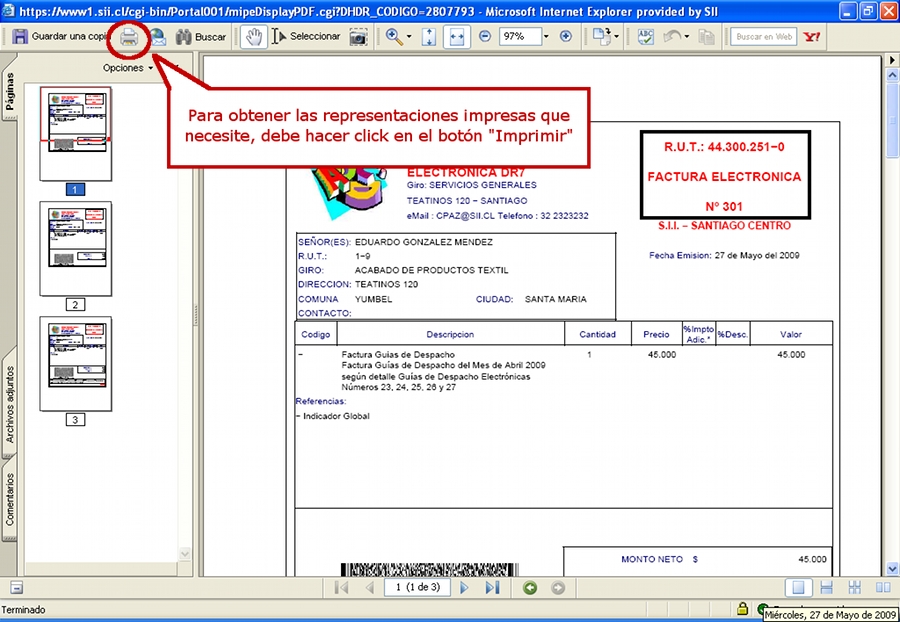Screen dimensions: 900x622
Task: Click the thumbnails panel scroll down arrow
Action: (x=185, y=554)
